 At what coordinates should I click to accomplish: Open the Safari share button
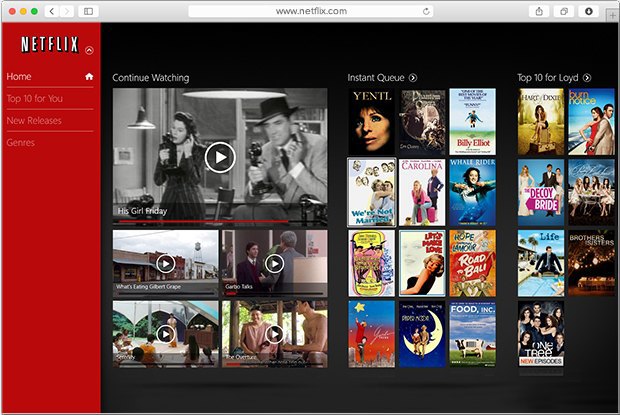click(x=539, y=11)
